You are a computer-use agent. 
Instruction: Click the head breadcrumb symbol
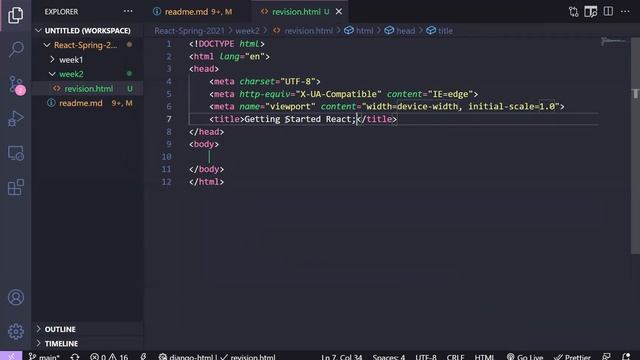[x=400, y=31]
